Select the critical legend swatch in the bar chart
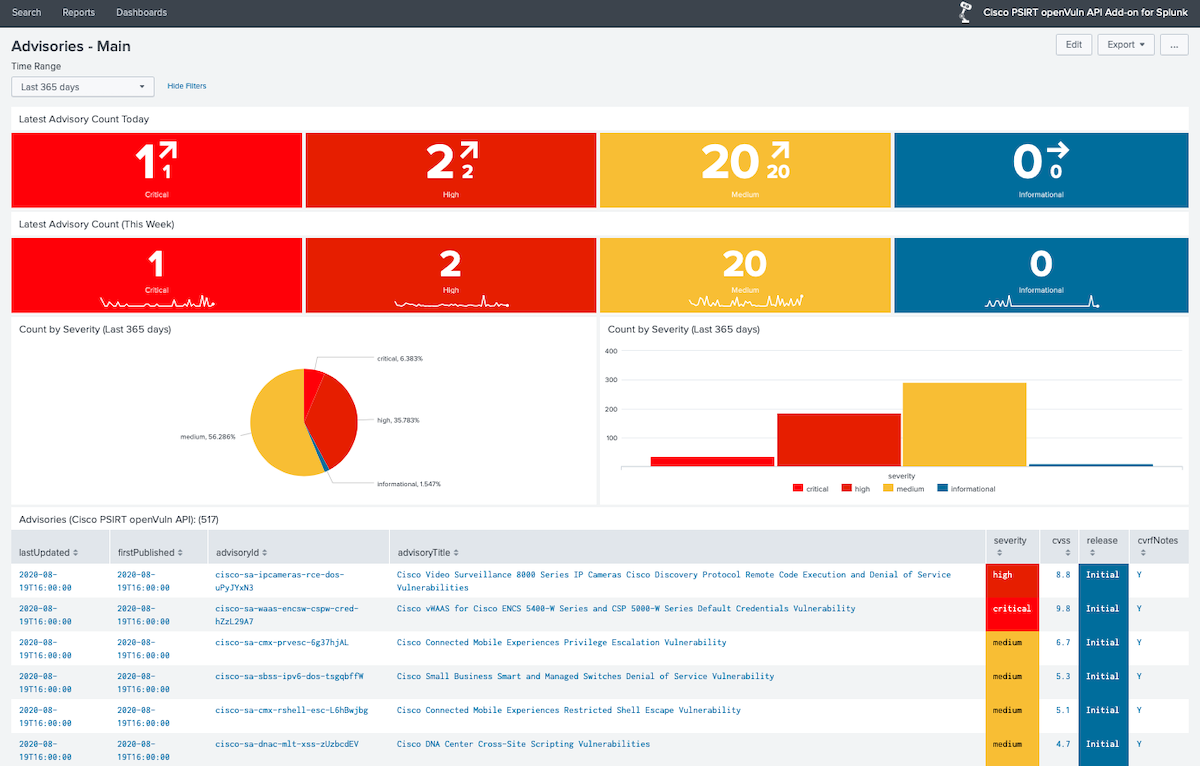 798,489
